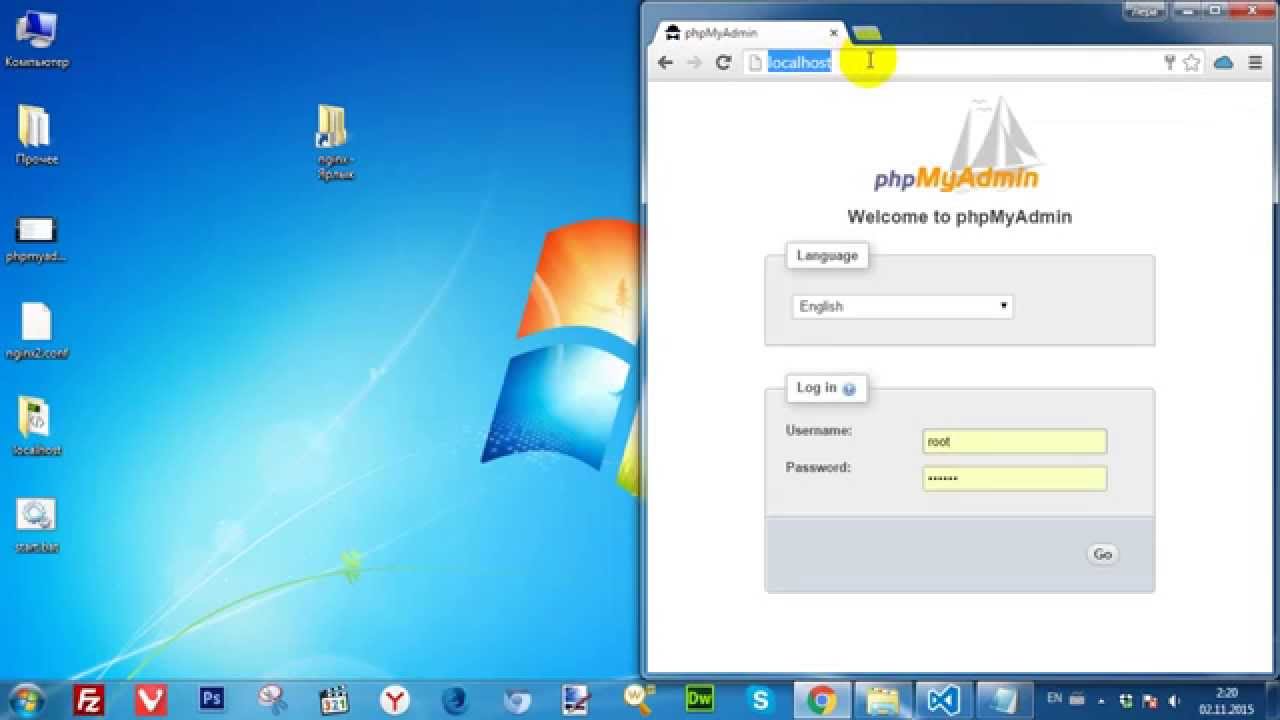
Task: Switch to Chrome in the taskbar
Action: coord(822,699)
